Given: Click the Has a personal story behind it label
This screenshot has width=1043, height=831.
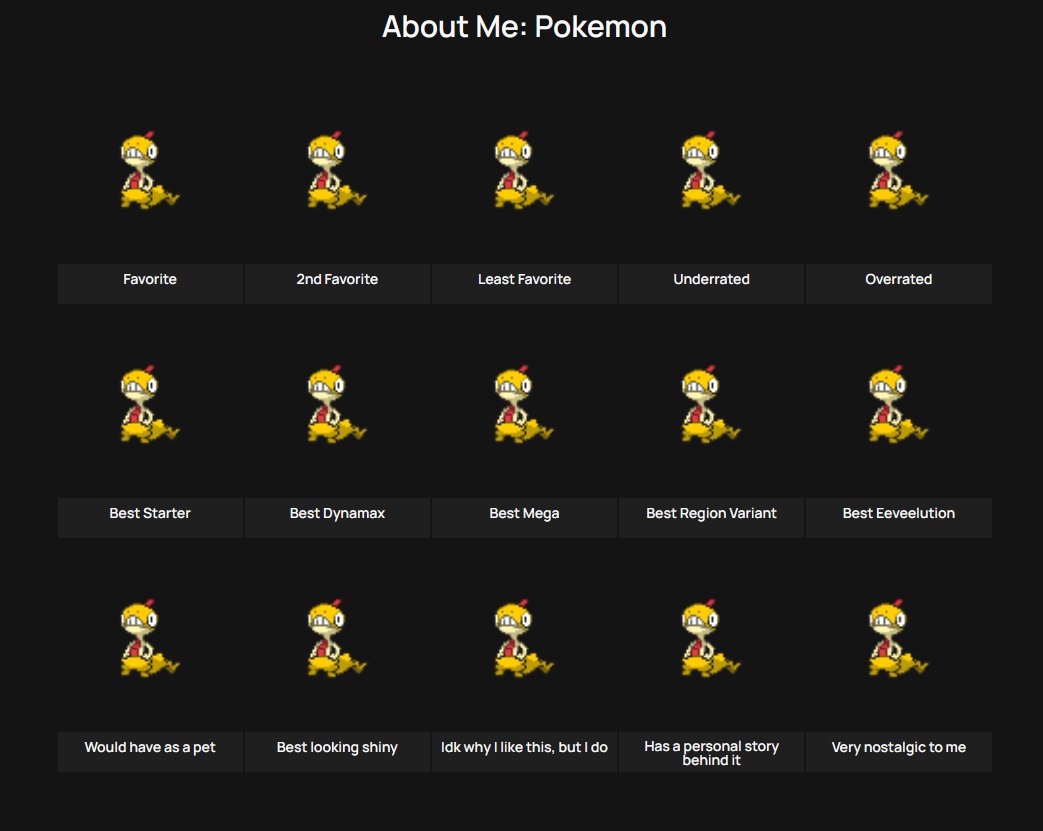Looking at the screenshot, I should click(711, 753).
